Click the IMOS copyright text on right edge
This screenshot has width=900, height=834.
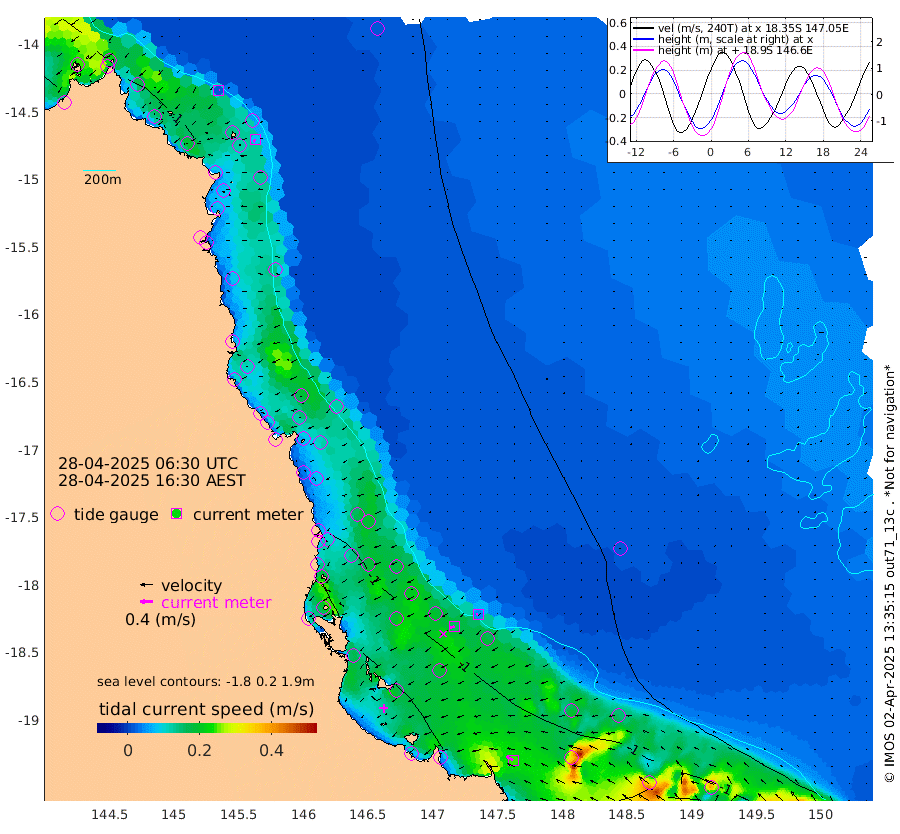pyautogui.click(x=889, y=572)
